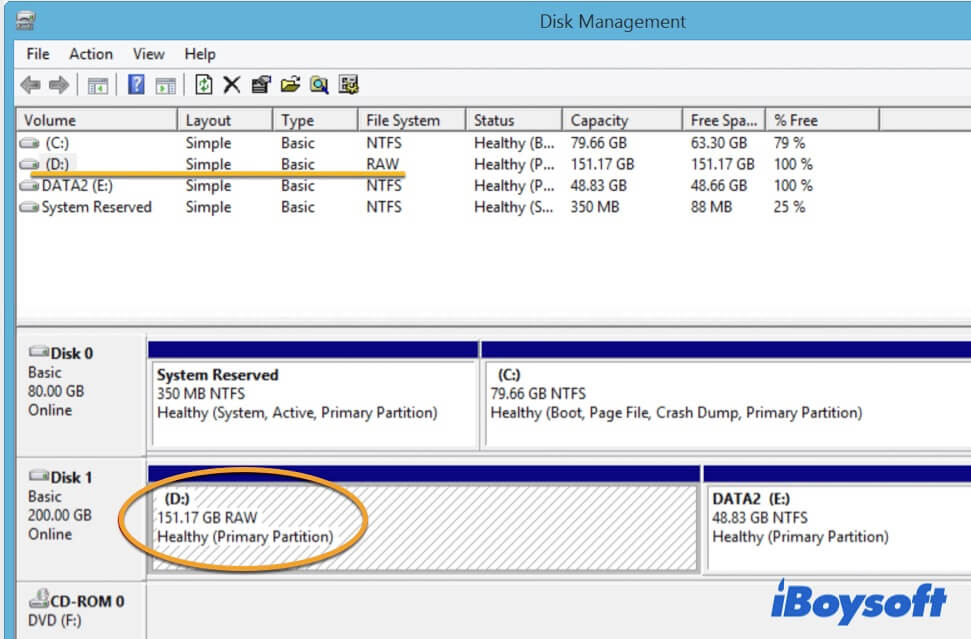Click the open folder toolbar icon
This screenshot has width=971, height=639.
290,85
